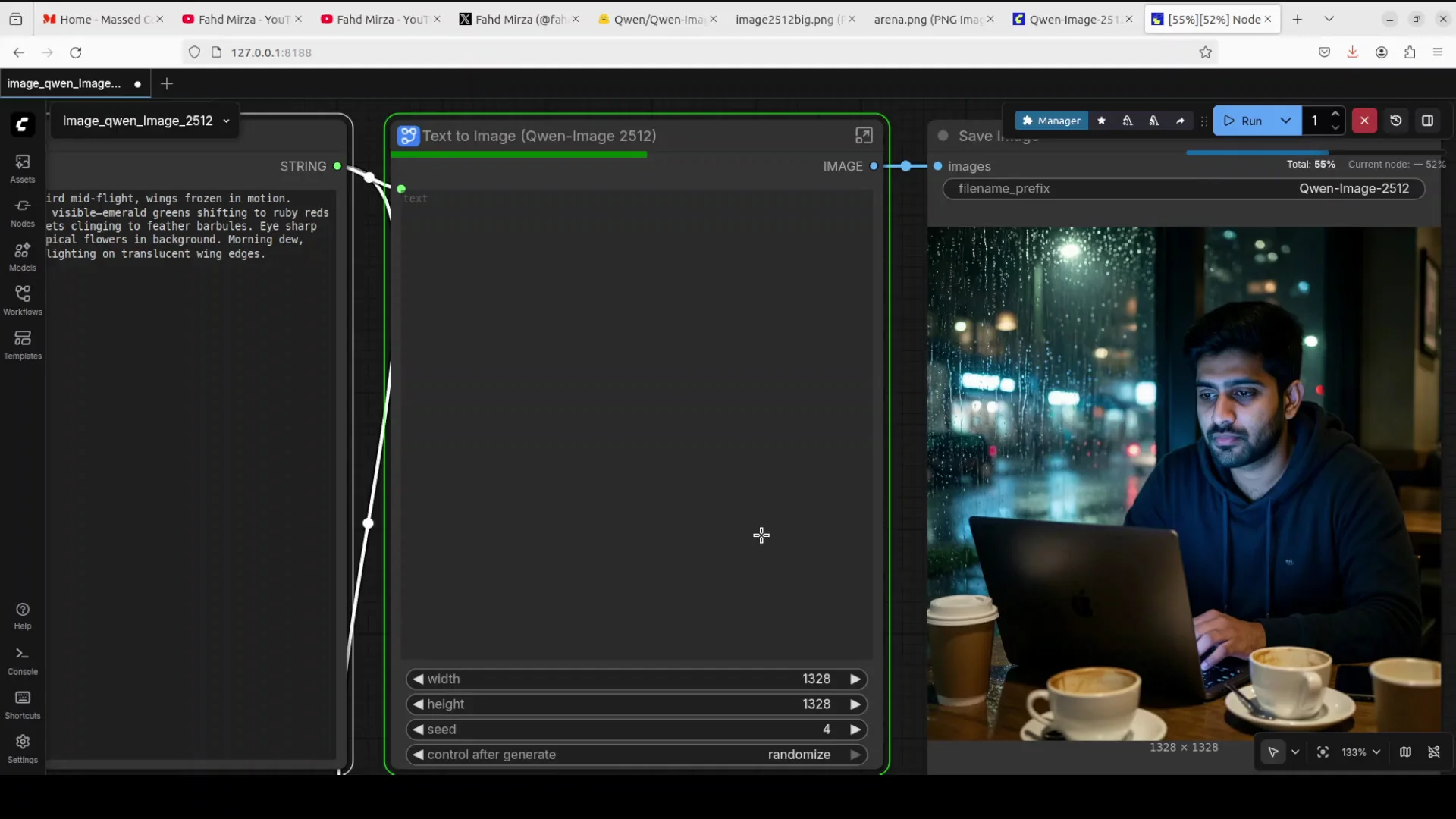1456x819 pixels.
Task: Increase the queue count with the up stepper
Action: [x=1335, y=114]
